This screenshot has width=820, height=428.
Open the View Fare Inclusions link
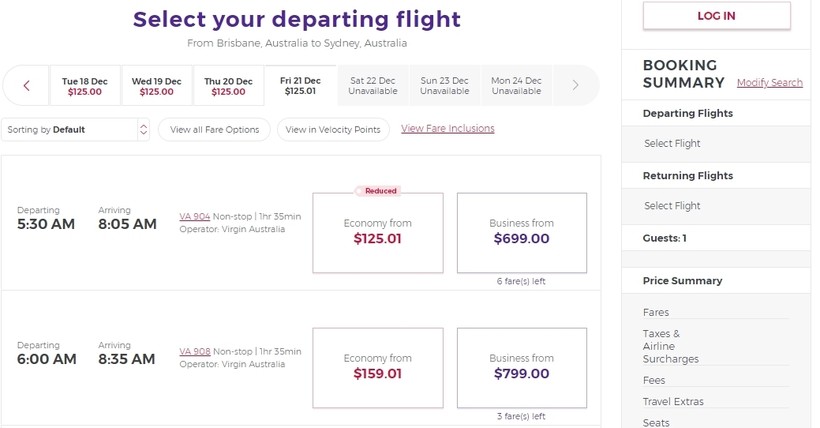click(448, 129)
